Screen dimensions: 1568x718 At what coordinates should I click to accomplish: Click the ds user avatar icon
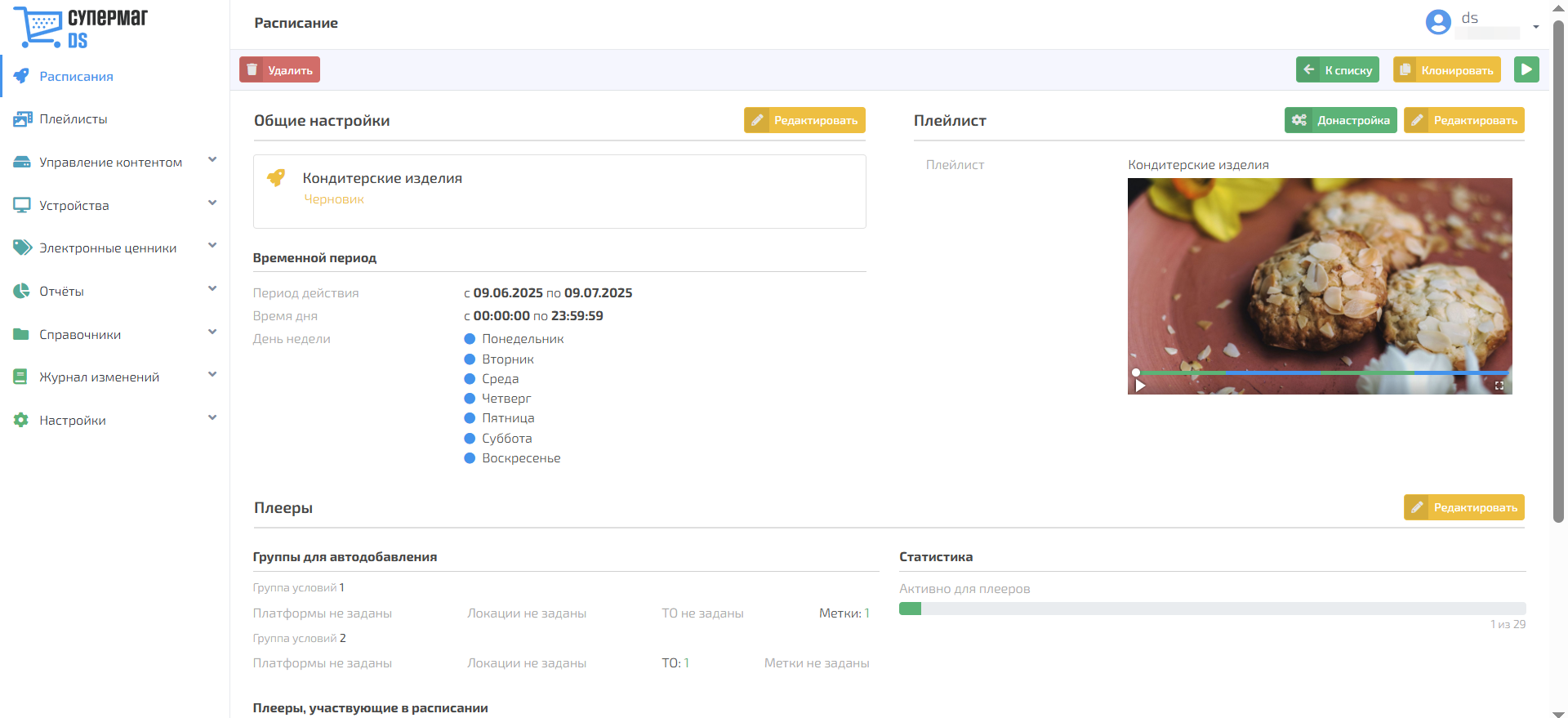click(x=1438, y=22)
